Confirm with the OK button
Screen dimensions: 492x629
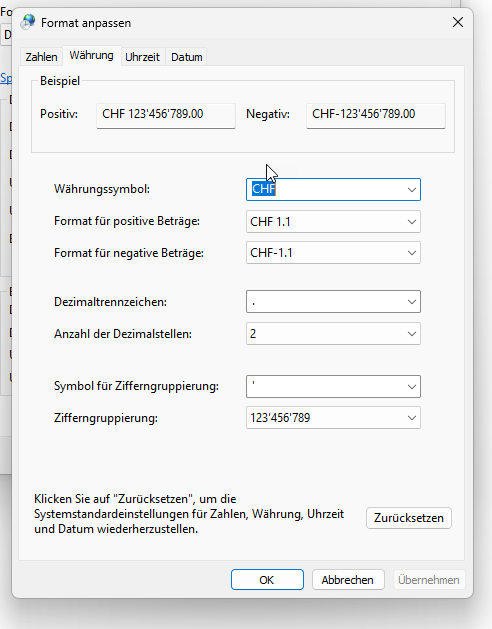(x=267, y=580)
